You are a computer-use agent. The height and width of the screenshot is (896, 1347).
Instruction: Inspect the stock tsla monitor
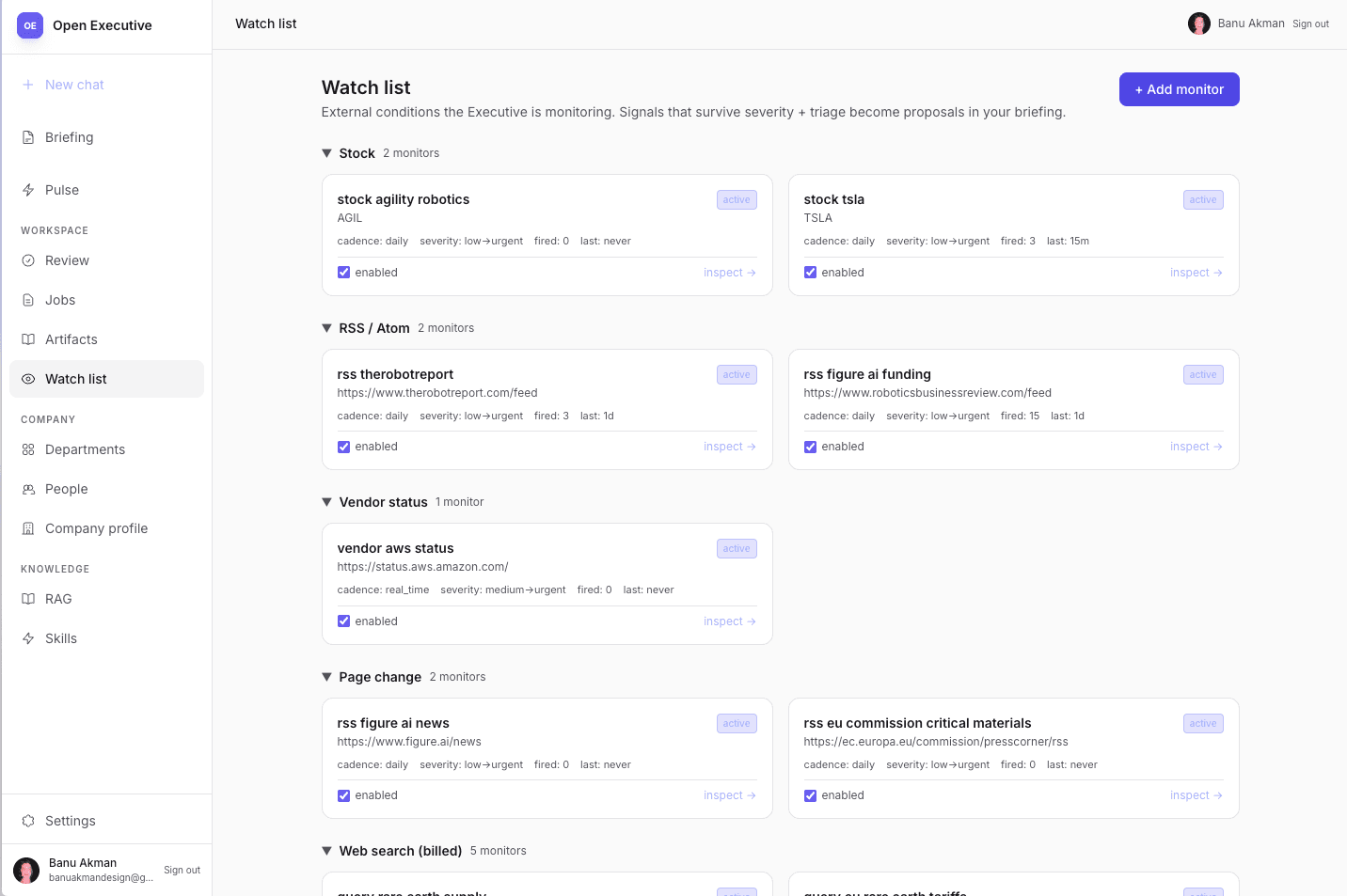[1196, 273]
